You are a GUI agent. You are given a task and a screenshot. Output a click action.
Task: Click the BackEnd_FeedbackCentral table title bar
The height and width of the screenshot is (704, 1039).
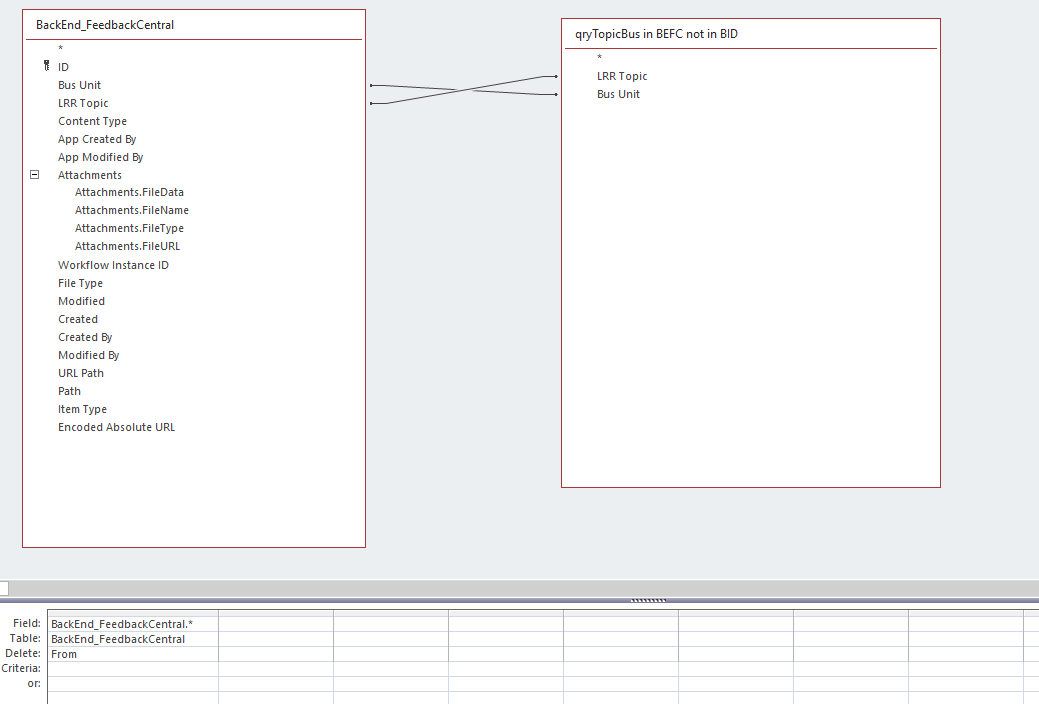(193, 25)
